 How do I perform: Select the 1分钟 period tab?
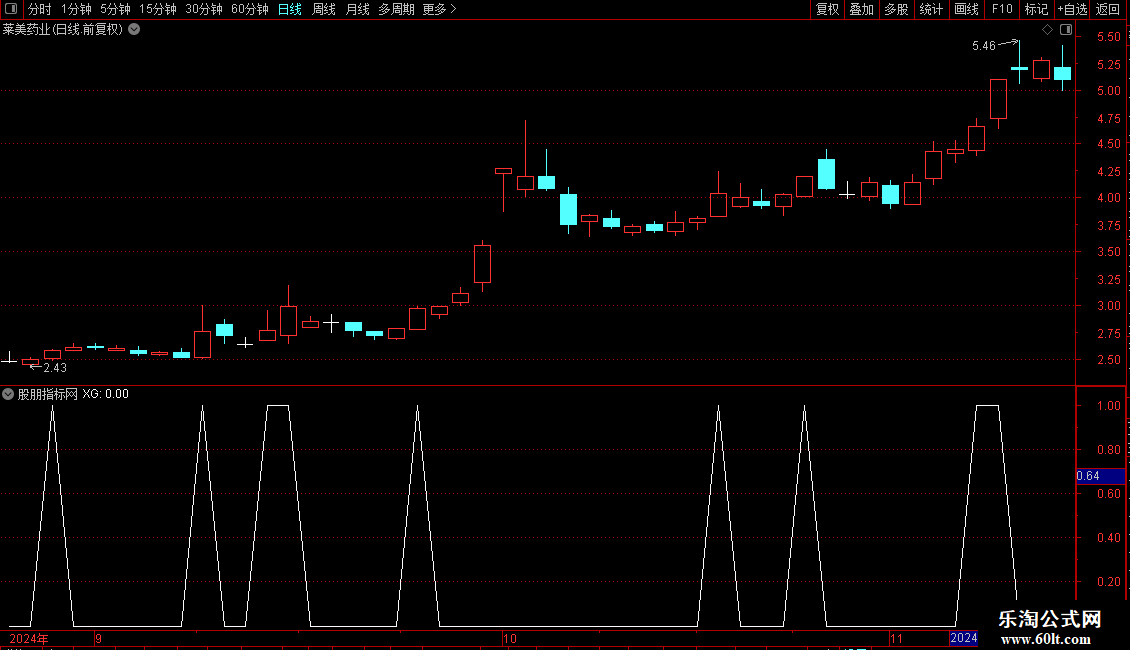click(x=76, y=9)
